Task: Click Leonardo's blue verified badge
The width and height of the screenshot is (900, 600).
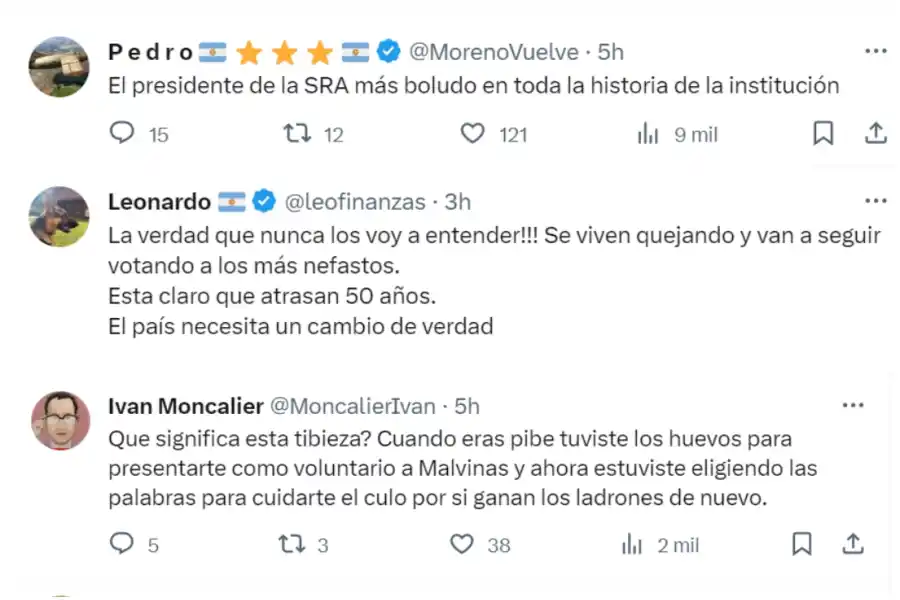Action: [x=264, y=201]
